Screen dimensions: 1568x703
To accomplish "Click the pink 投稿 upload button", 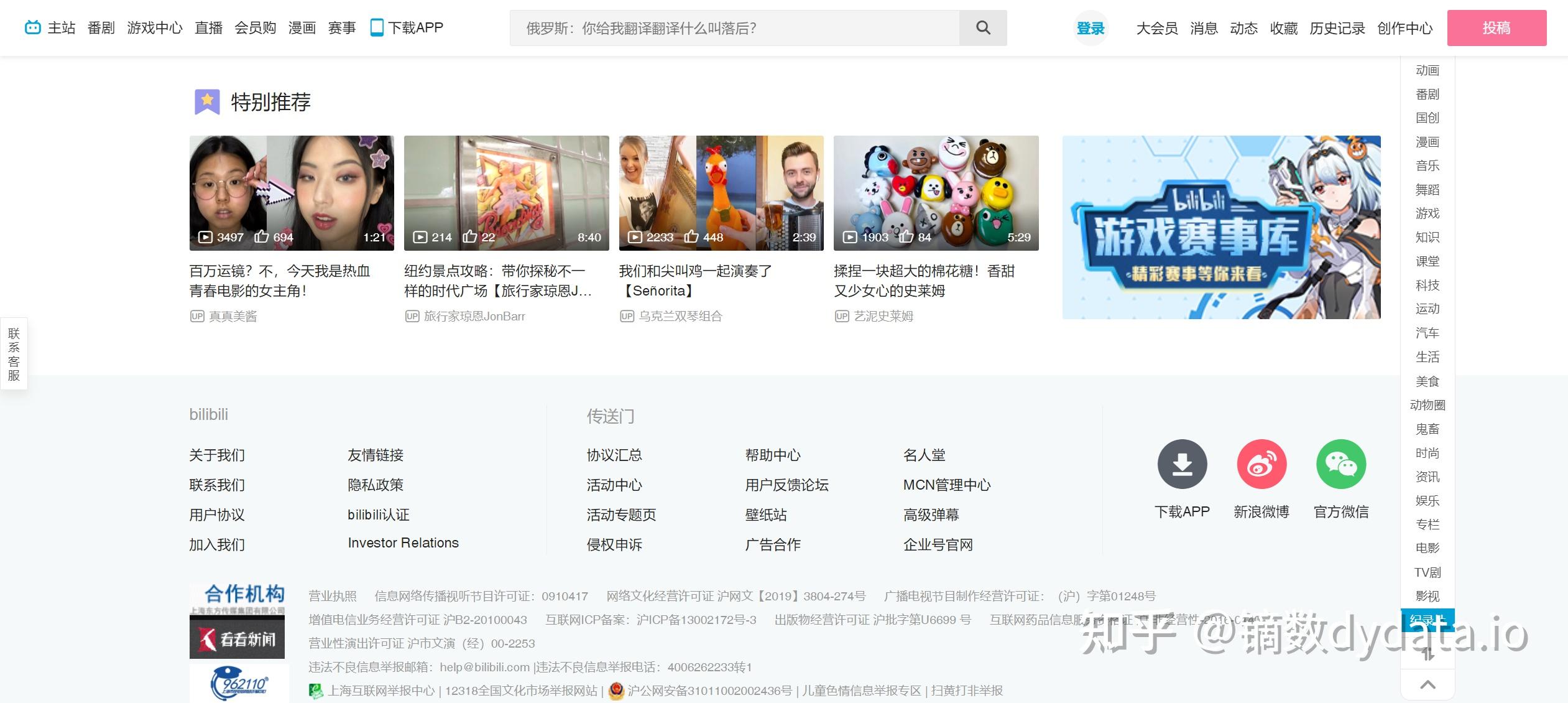I will (1497, 28).
